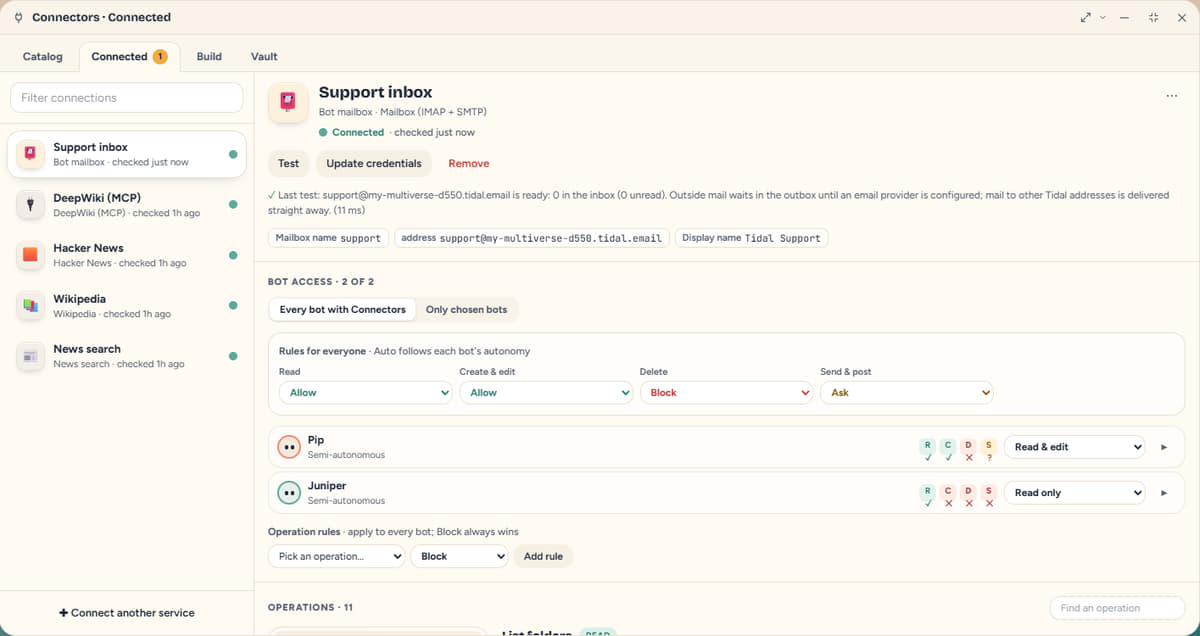Click Pip's Delete permission badge
Screen dimensions: 1200x636
tap(969, 450)
